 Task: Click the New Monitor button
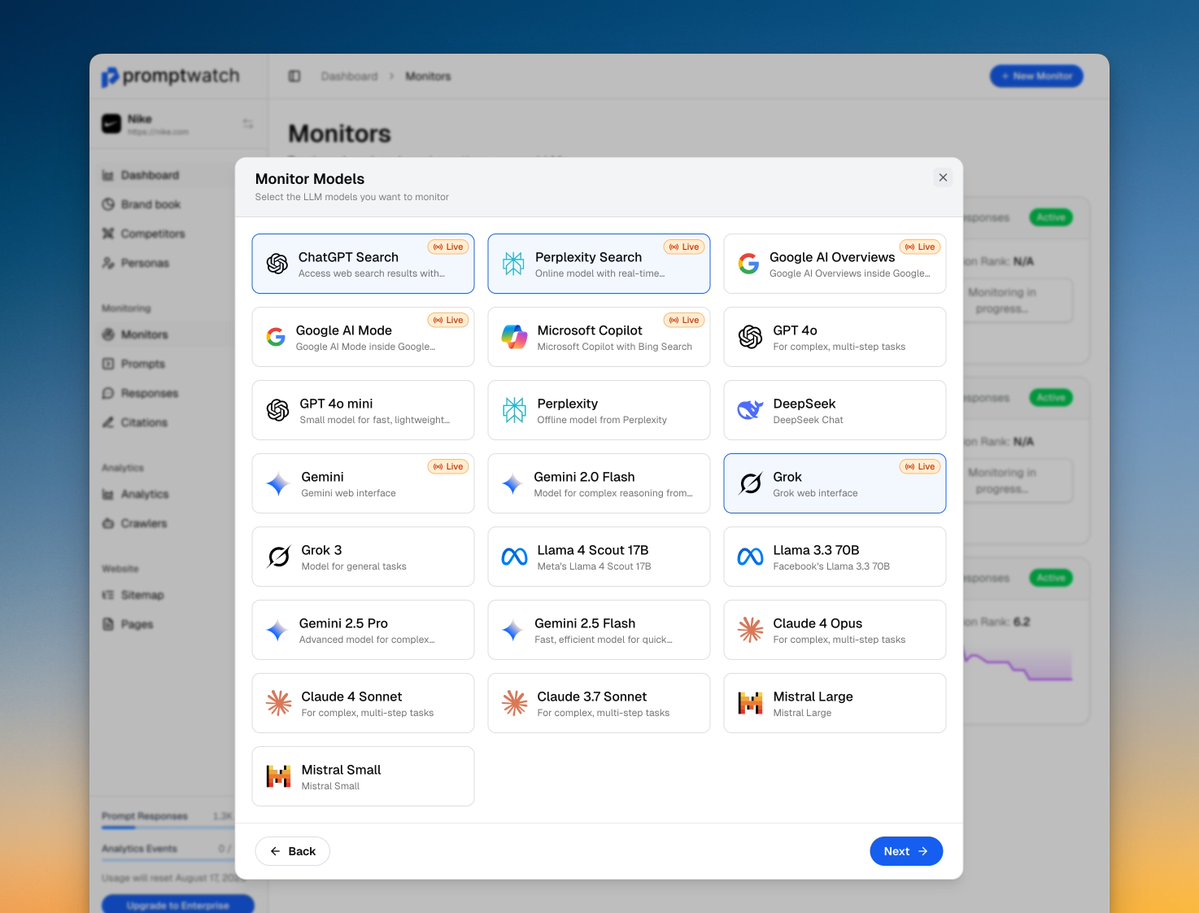click(1036, 76)
